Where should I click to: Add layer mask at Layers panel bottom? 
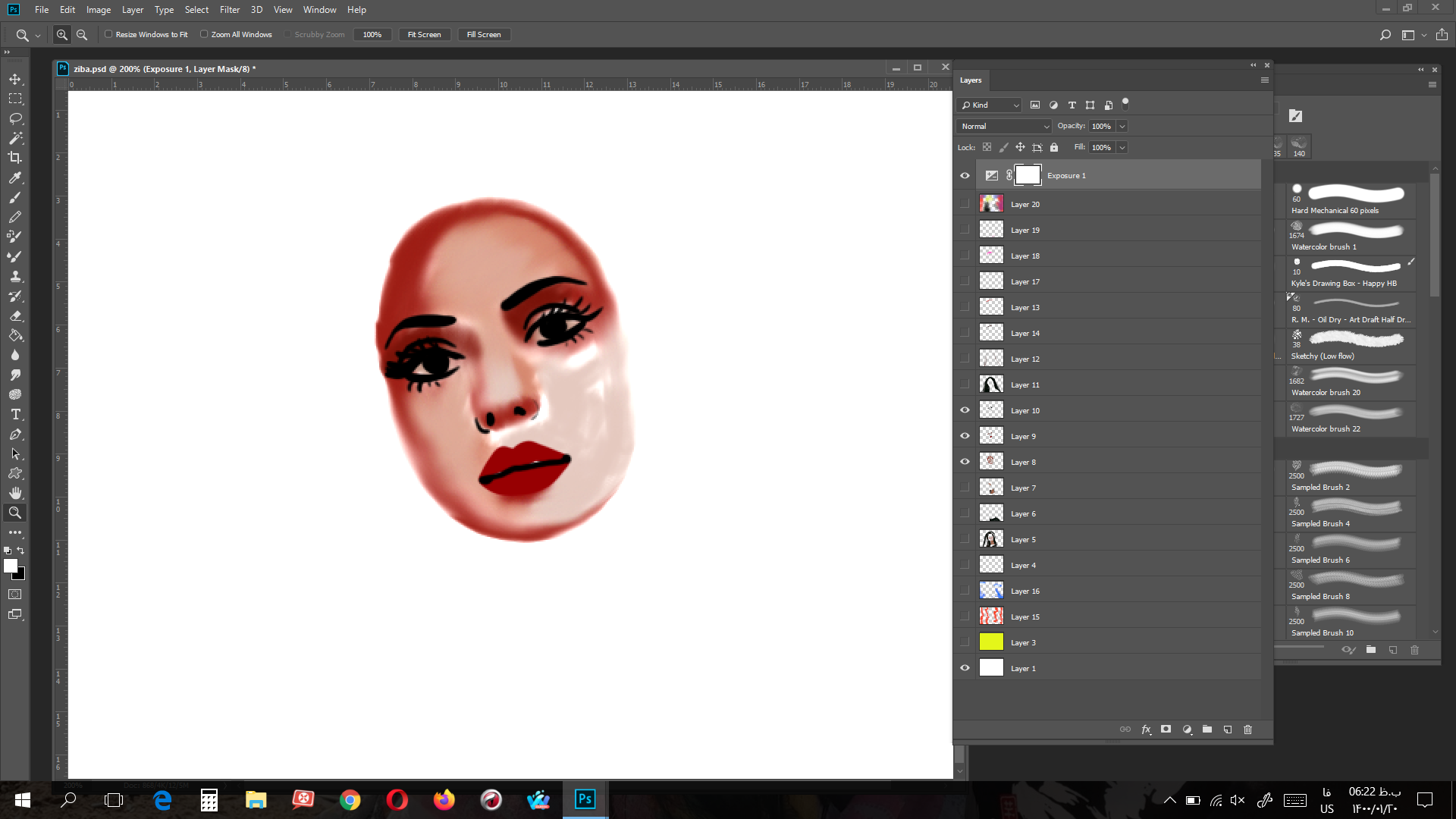[1166, 730]
